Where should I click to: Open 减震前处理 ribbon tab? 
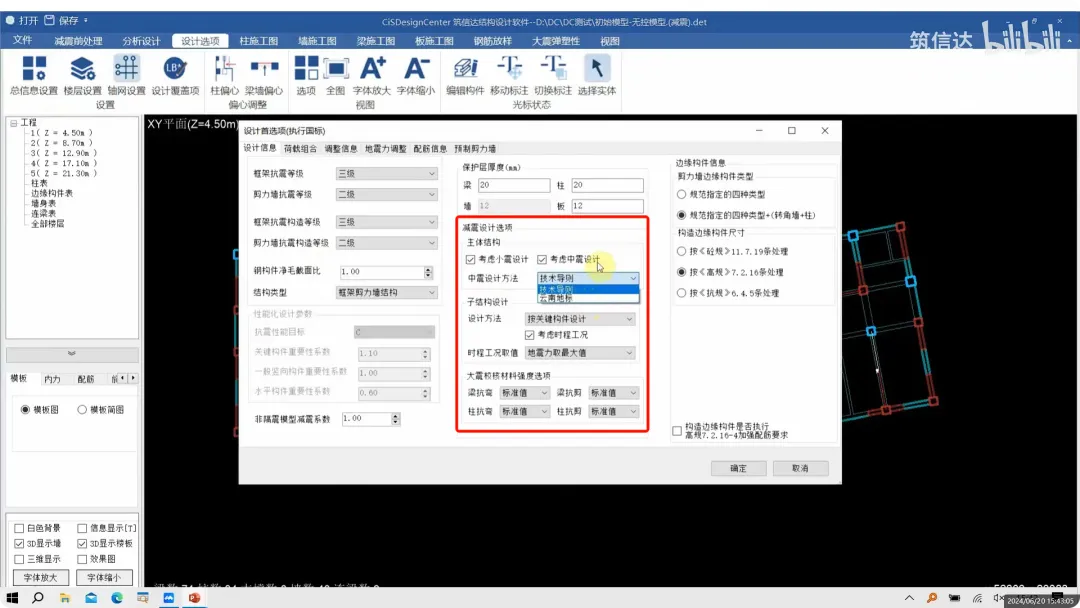pyautogui.click(x=78, y=41)
